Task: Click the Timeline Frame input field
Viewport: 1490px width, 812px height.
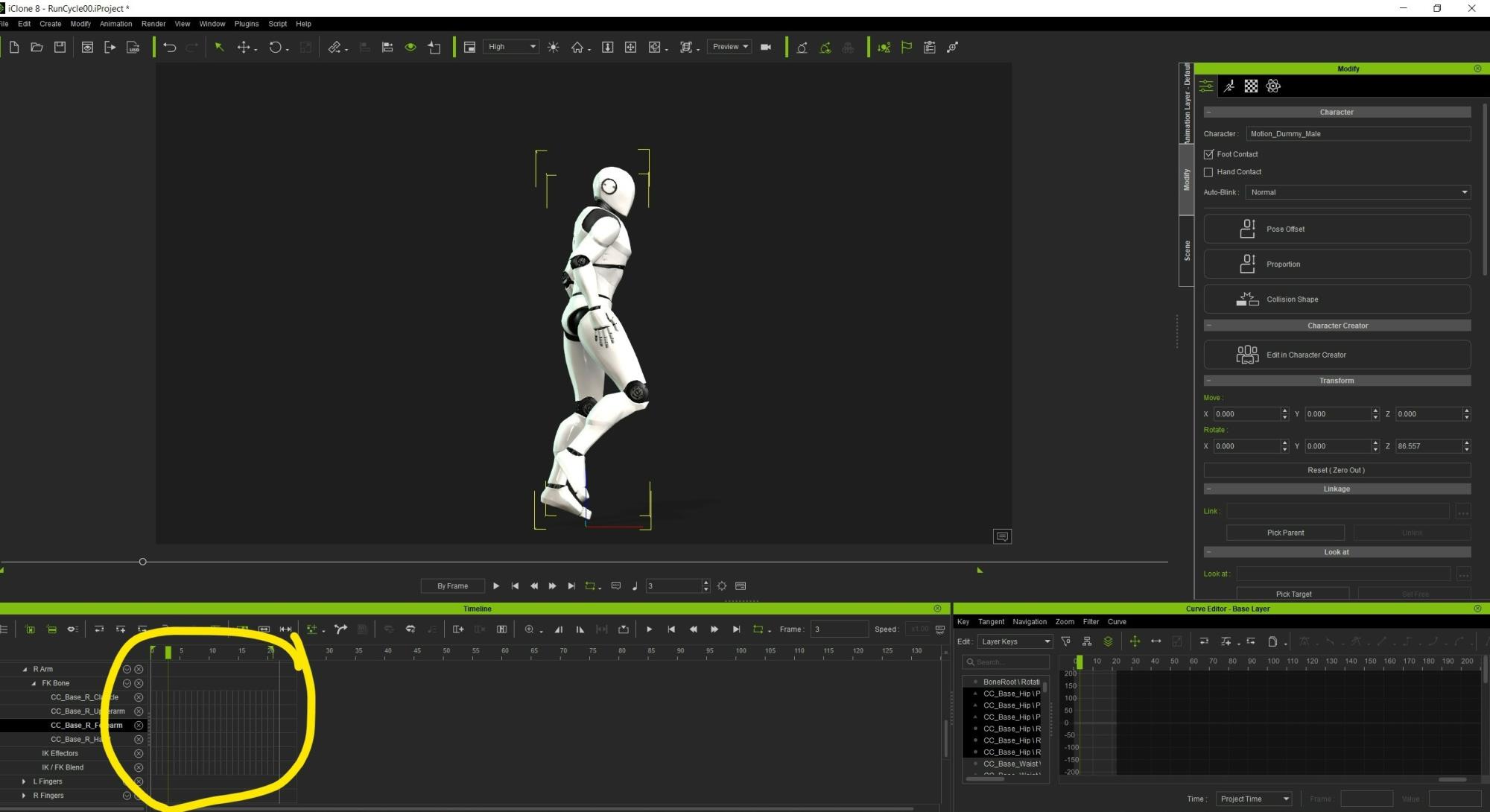Action: (839, 629)
